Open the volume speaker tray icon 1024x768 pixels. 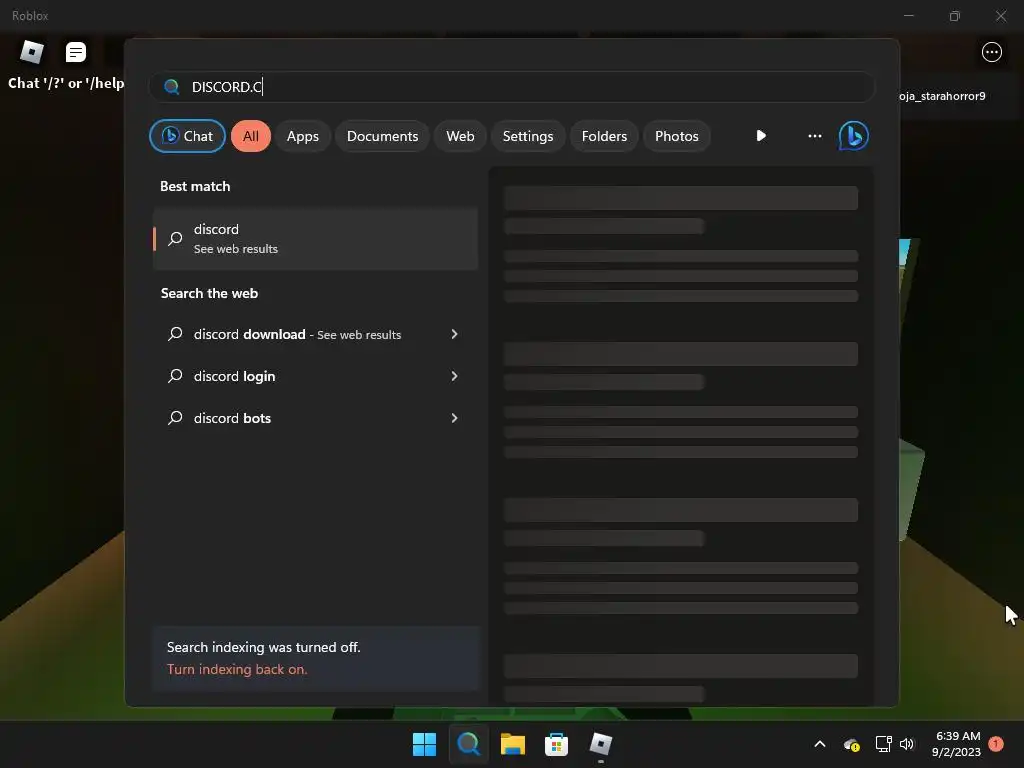(x=906, y=744)
